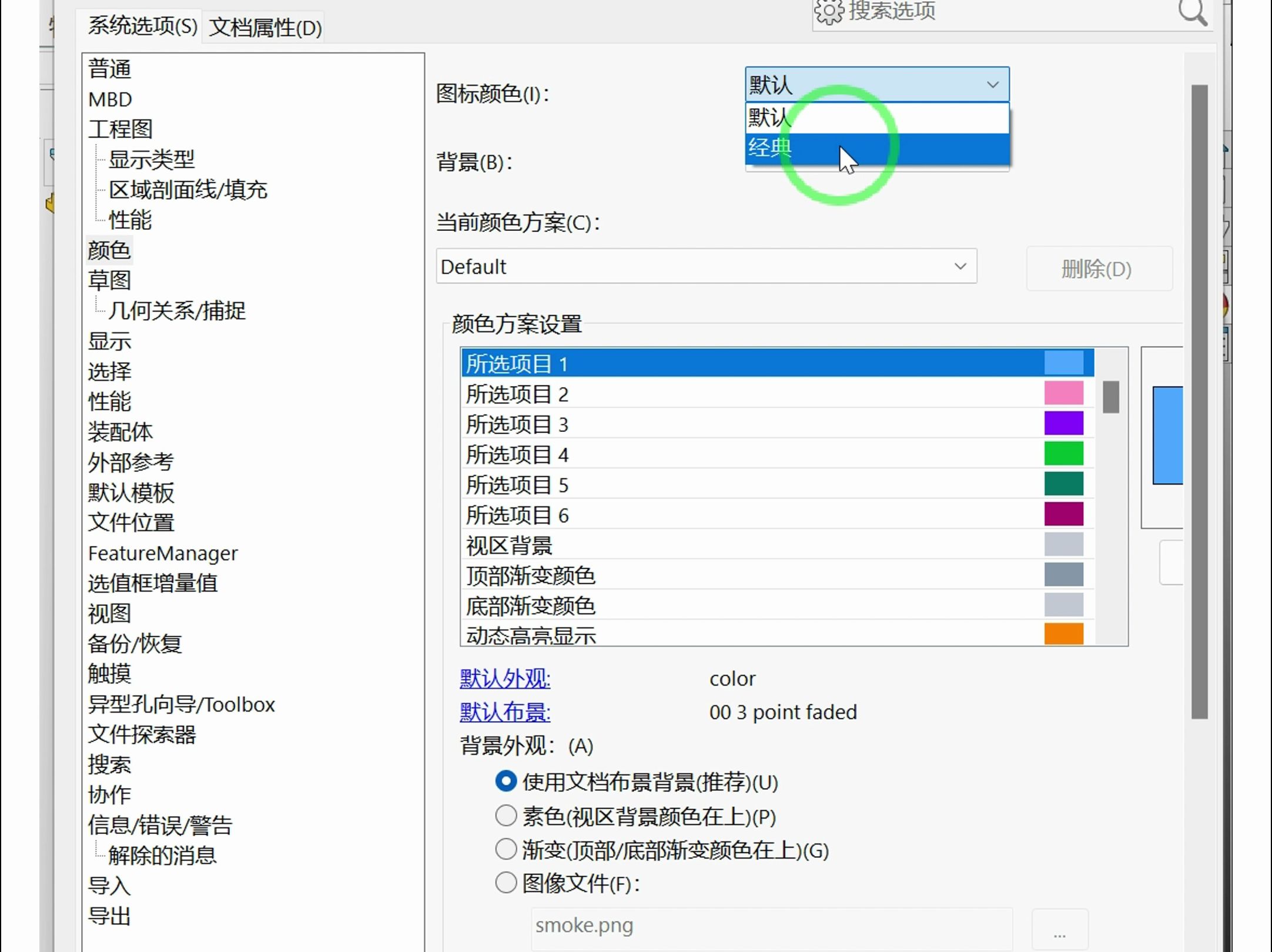The height and width of the screenshot is (952, 1272).
Task: Select 备份/恢复 in the options tree
Action: [x=135, y=643]
